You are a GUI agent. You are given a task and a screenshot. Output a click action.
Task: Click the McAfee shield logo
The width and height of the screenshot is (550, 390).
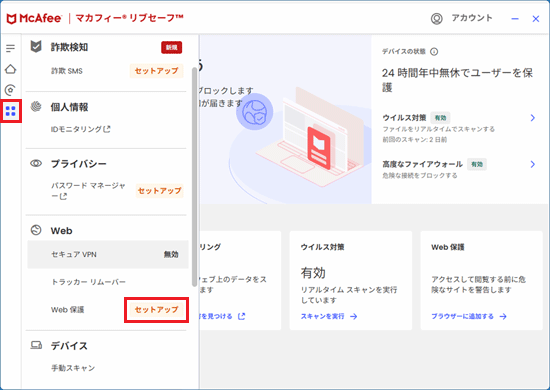[x=12, y=19]
